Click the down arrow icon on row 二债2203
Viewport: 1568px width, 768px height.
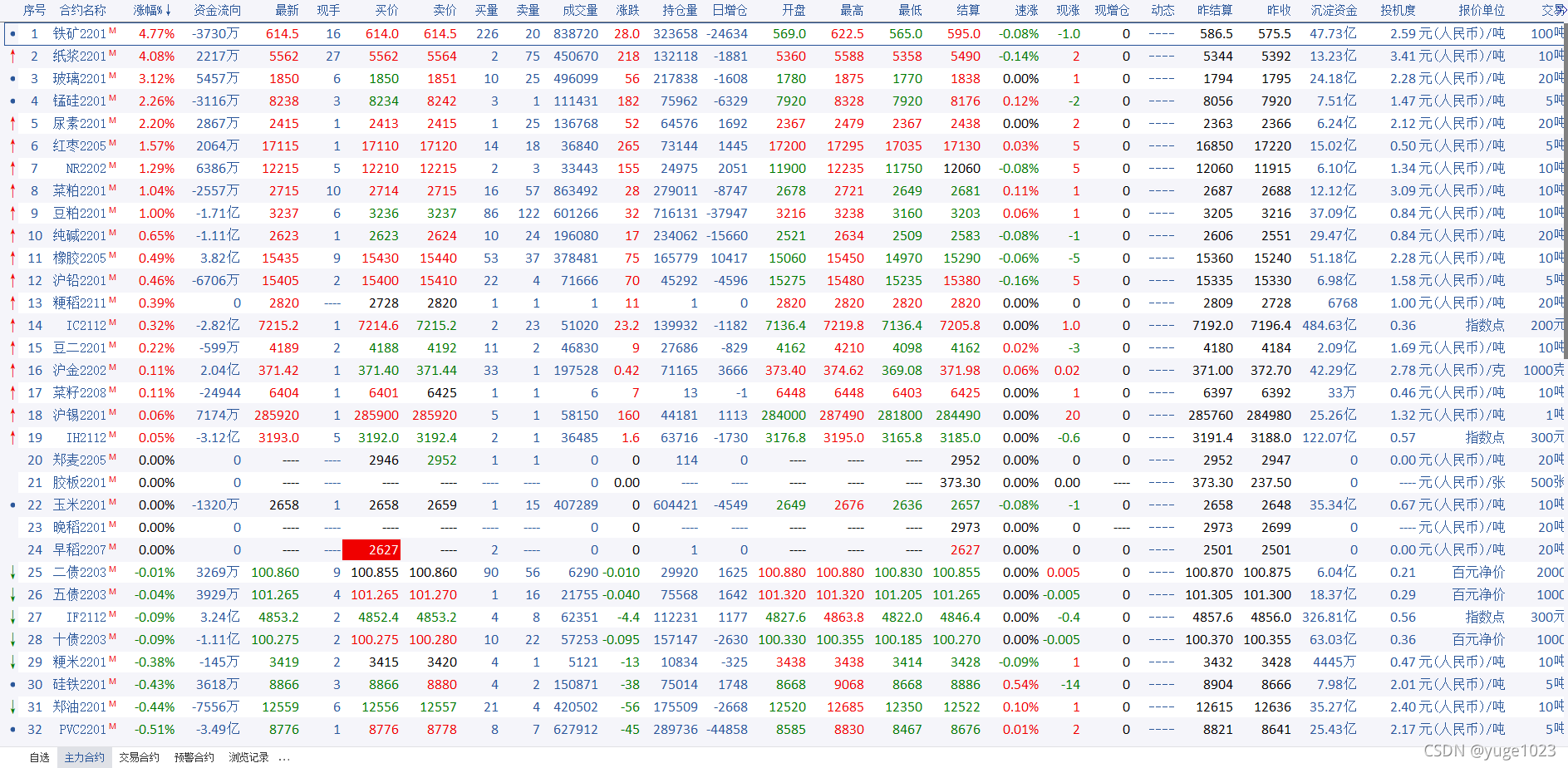coord(12,572)
